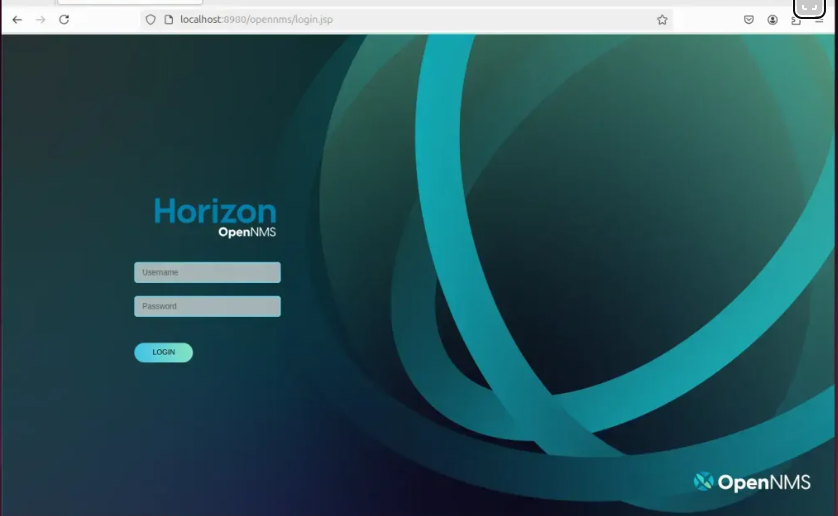Click the OpenNMS text below Horizon
The image size is (838, 516).
point(247,232)
